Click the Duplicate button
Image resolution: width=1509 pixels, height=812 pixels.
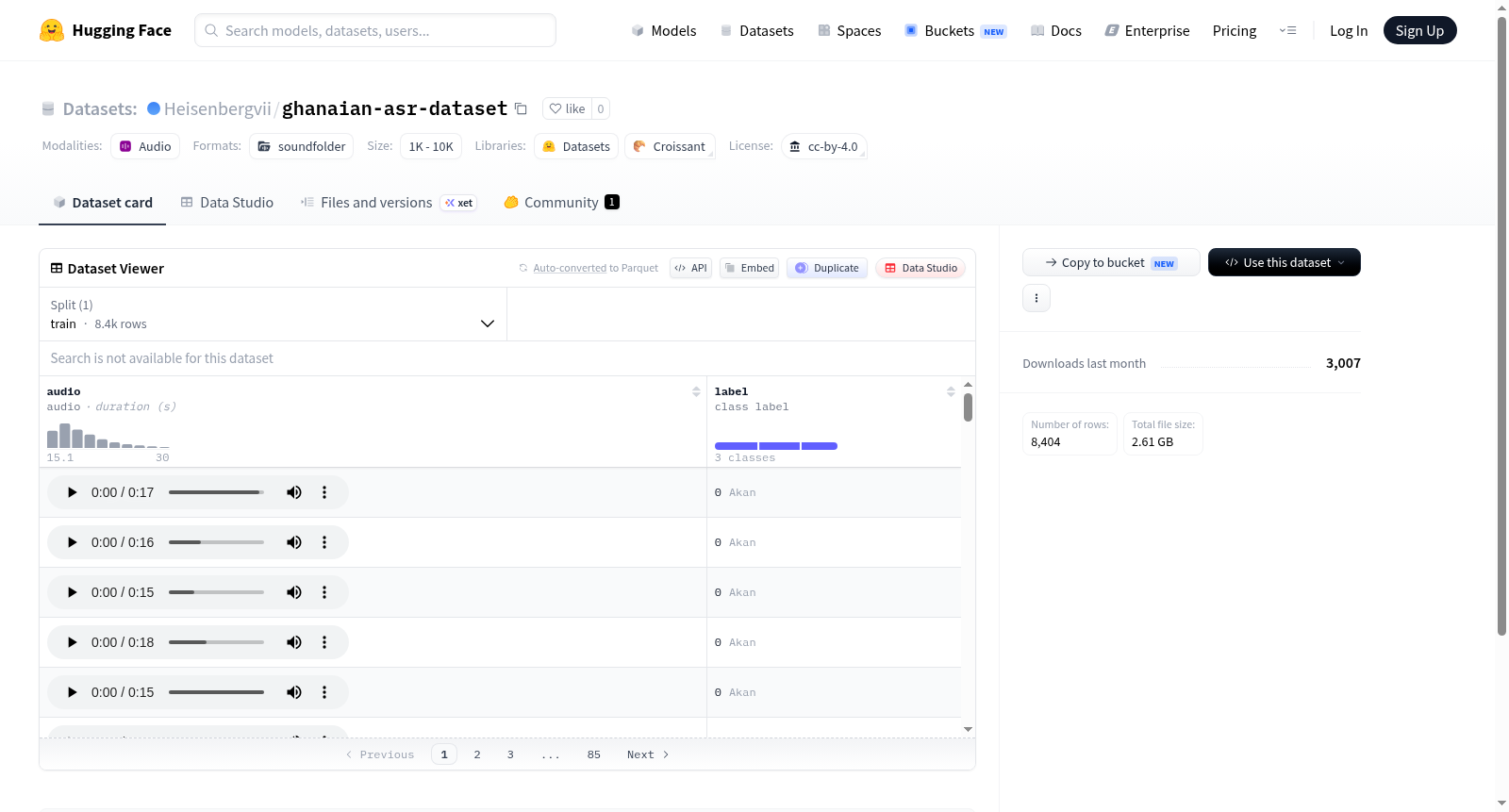[827, 268]
